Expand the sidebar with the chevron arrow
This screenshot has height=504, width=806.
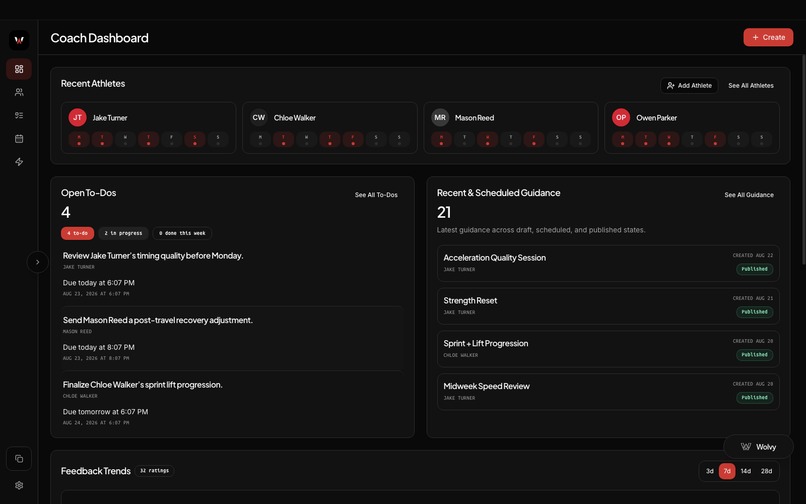click(38, 262)
